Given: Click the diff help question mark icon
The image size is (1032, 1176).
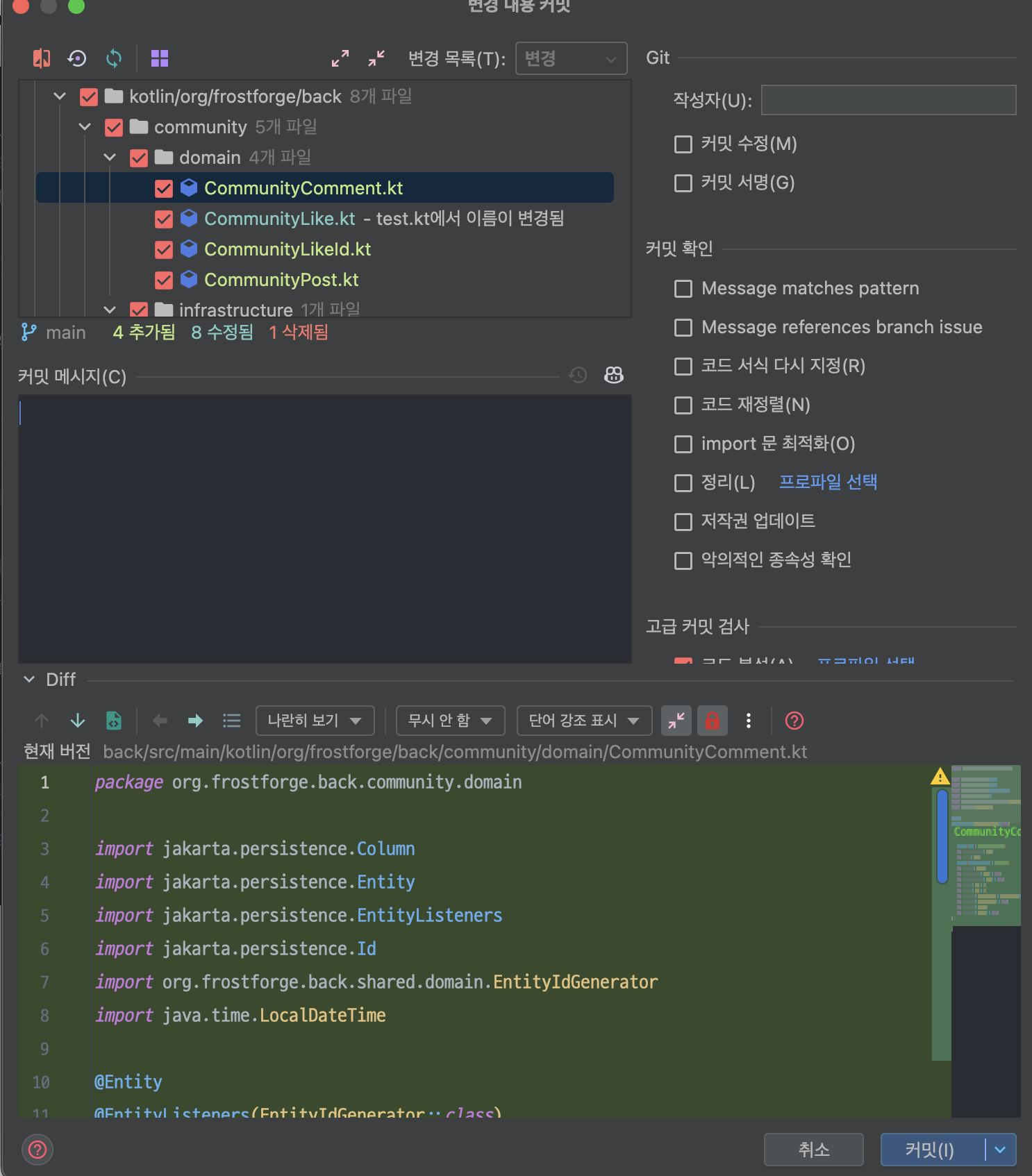Looking at the screenshot, I should [794, 721].
